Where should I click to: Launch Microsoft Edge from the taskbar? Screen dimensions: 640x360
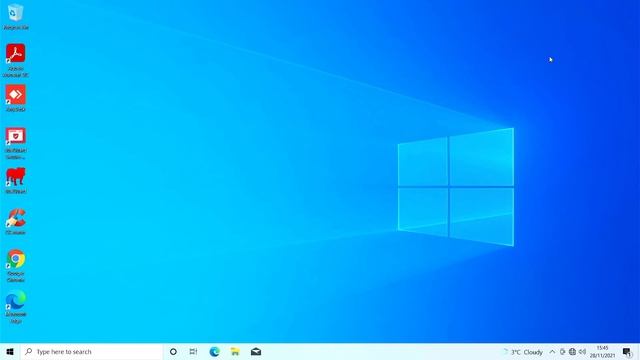point(214,351)
